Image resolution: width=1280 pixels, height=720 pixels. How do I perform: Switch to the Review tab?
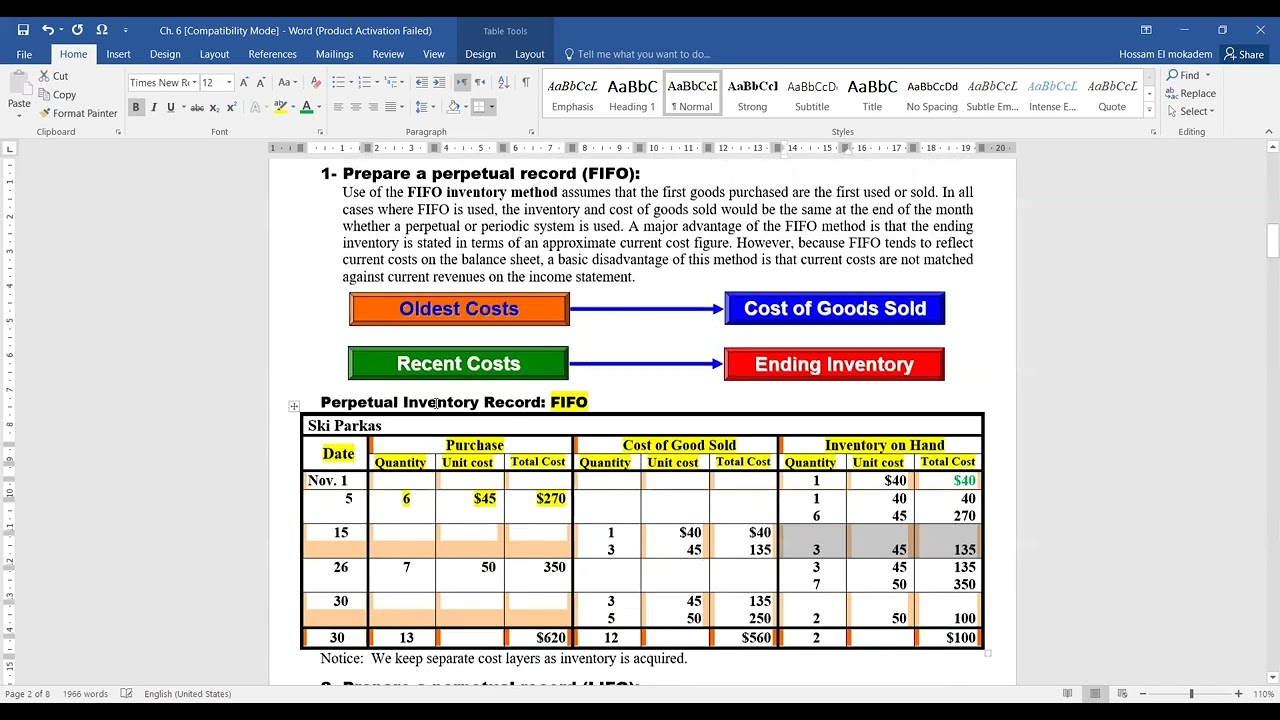(x=388, y=54)
